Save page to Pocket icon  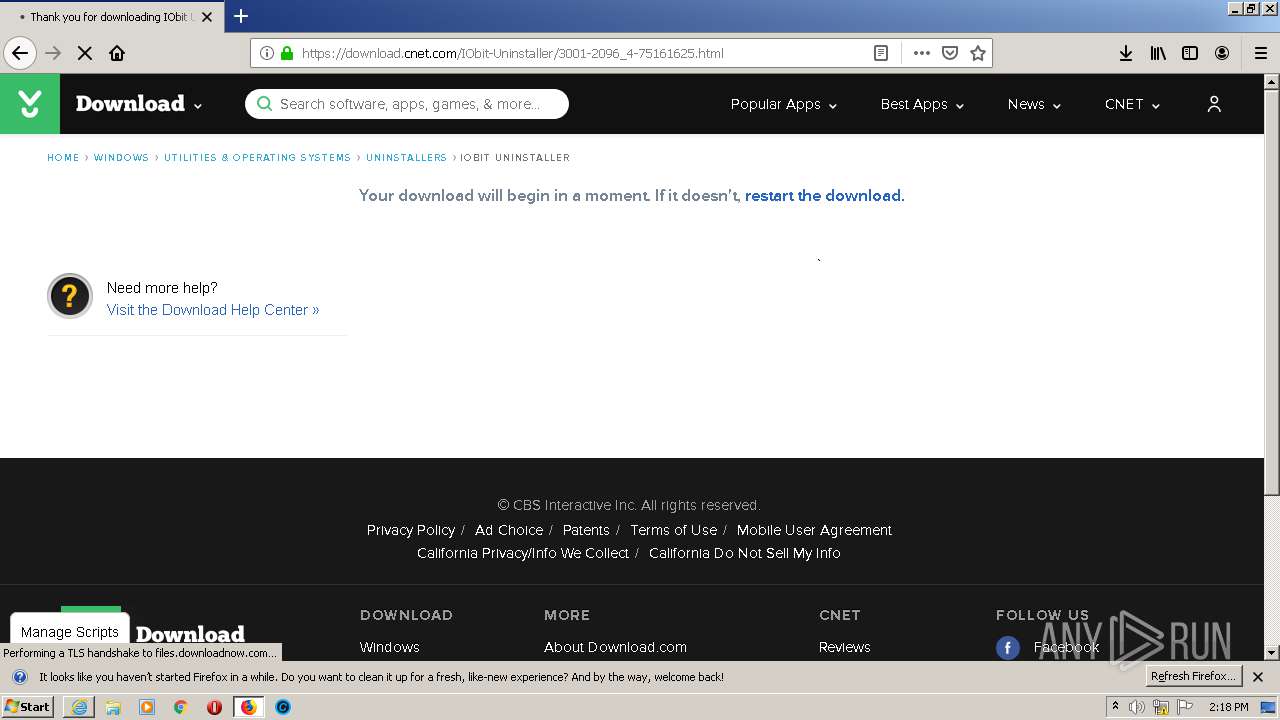tap(950, 53)
